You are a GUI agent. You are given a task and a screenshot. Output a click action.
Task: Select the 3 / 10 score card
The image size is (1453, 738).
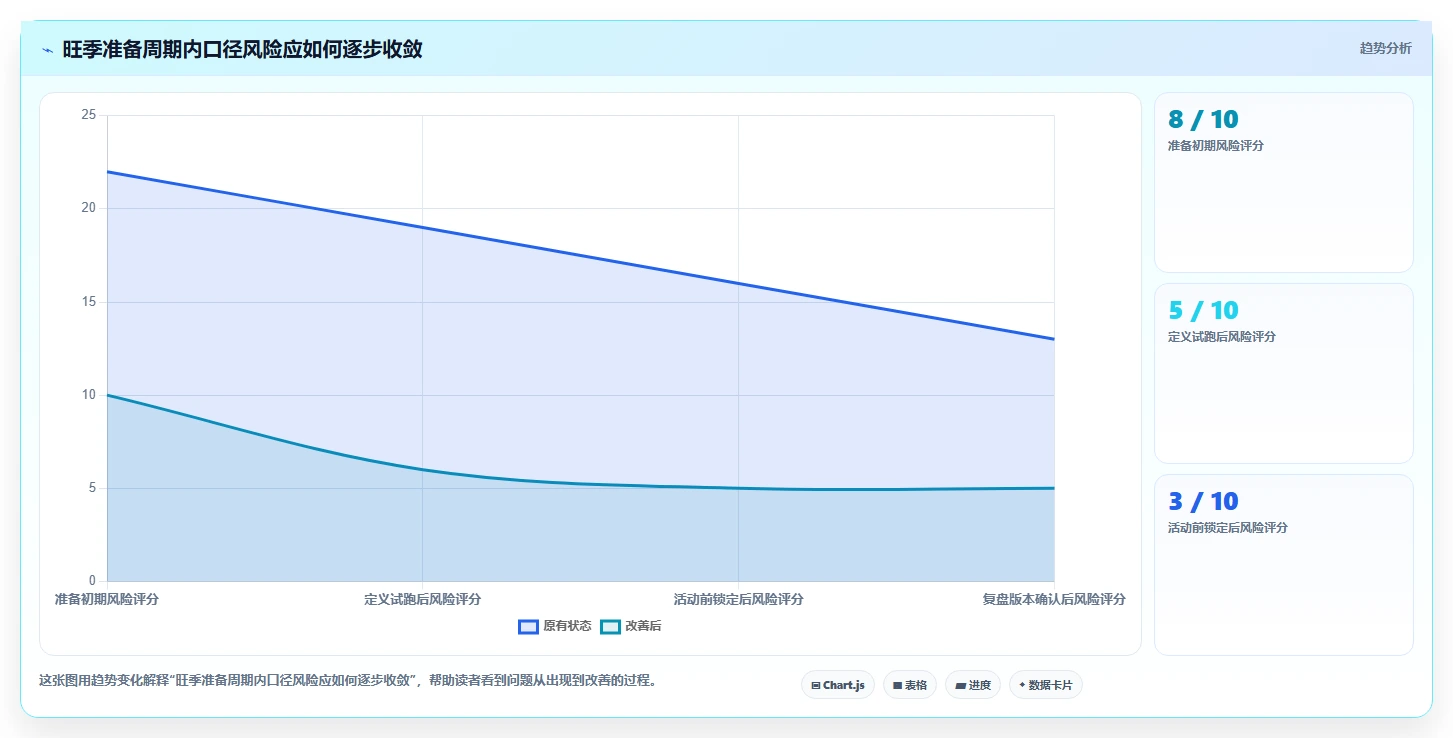1284,564
